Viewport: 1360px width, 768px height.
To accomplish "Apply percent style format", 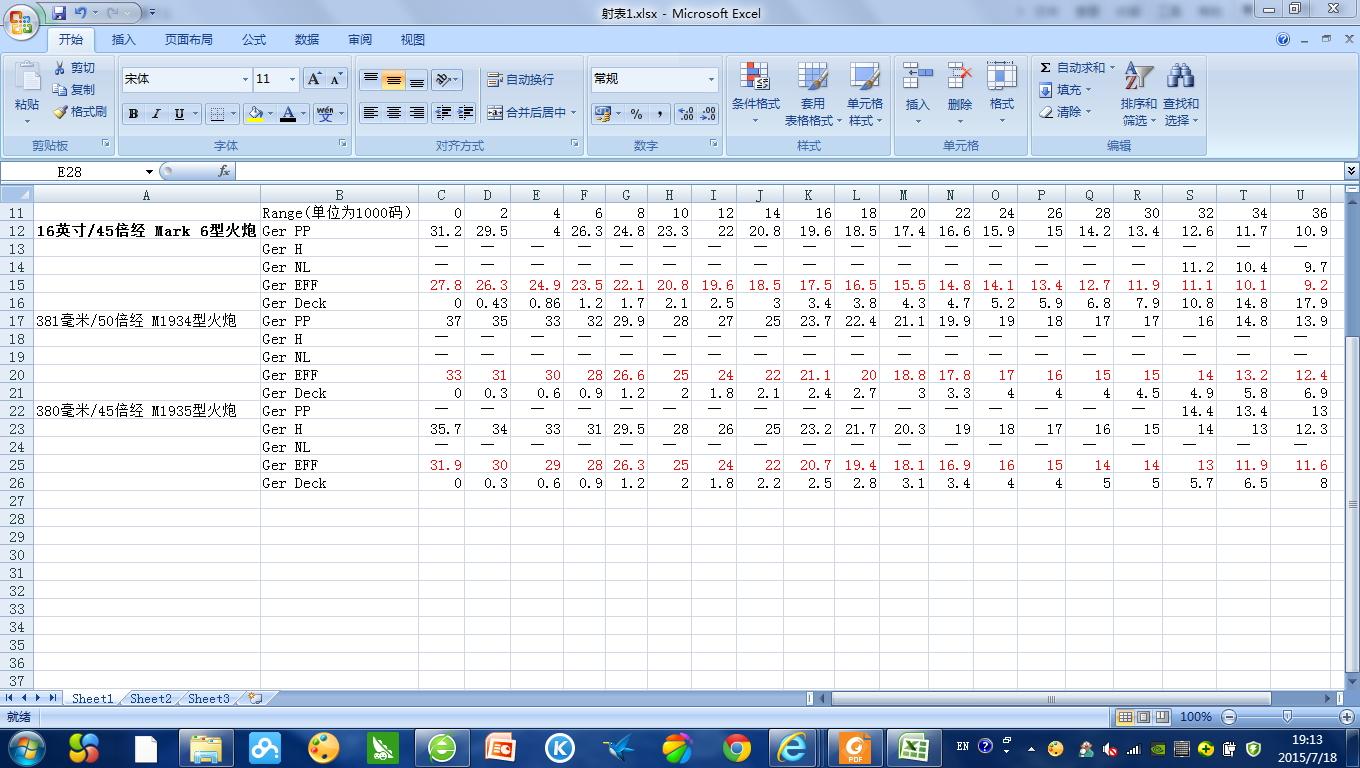I will click(x=636, y=114).
